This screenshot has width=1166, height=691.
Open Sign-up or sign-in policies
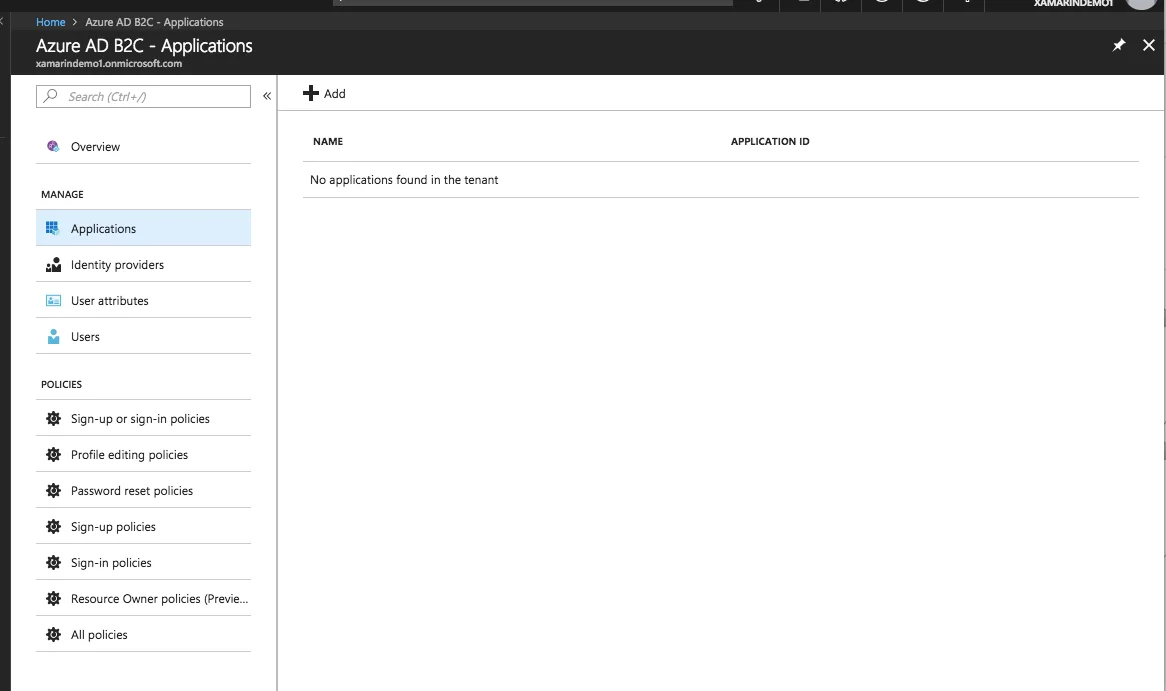[144, 419]
